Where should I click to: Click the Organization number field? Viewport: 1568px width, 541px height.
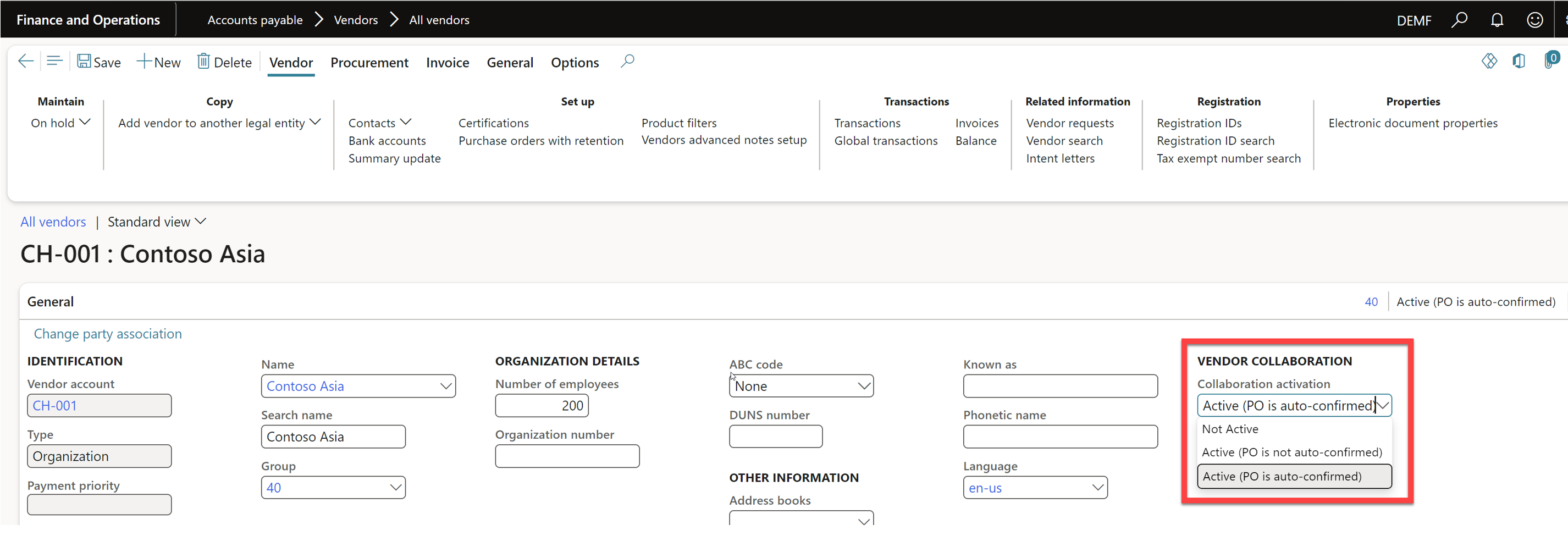tap(567, 456)
